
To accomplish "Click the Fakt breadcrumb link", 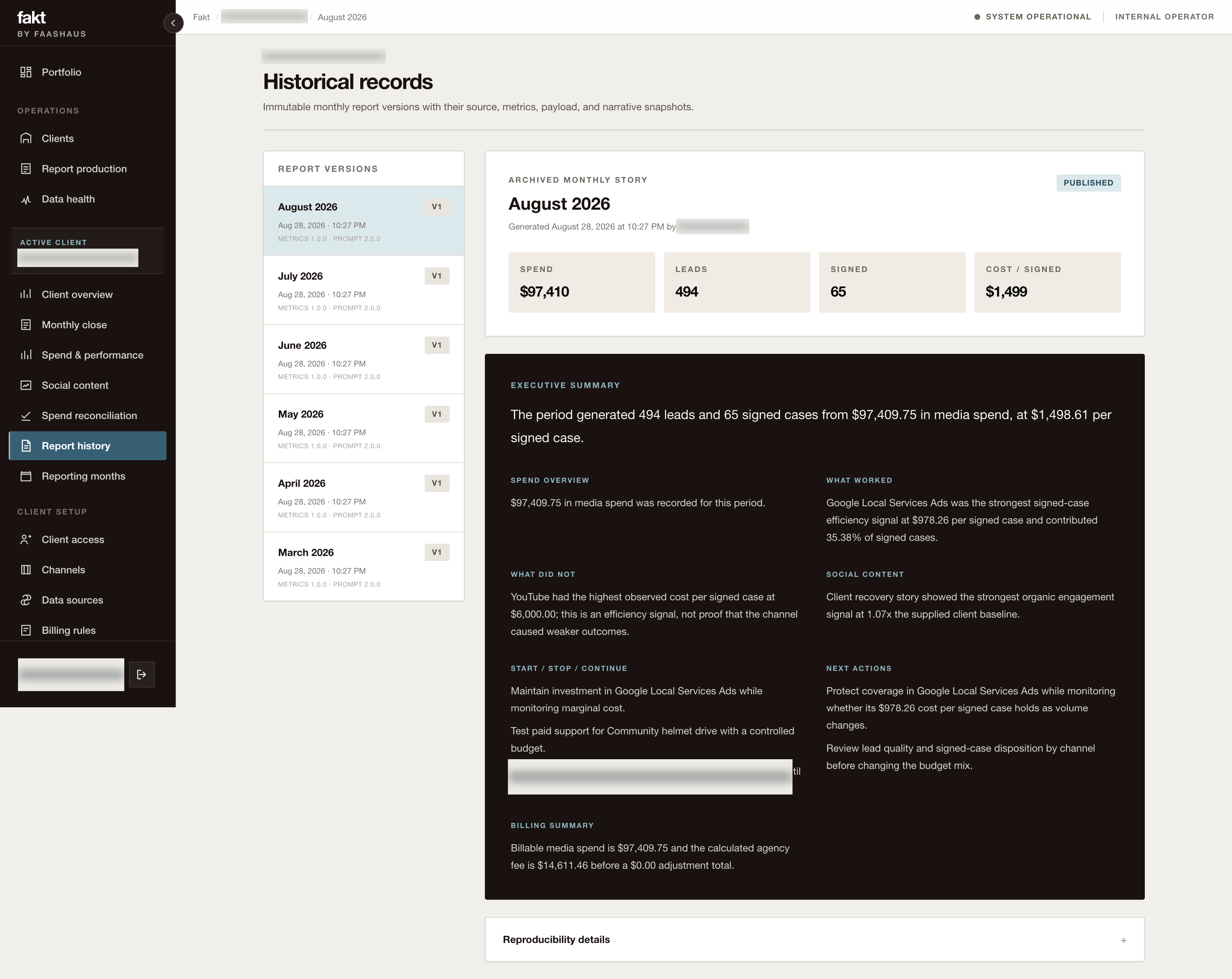I will (201, 17).
